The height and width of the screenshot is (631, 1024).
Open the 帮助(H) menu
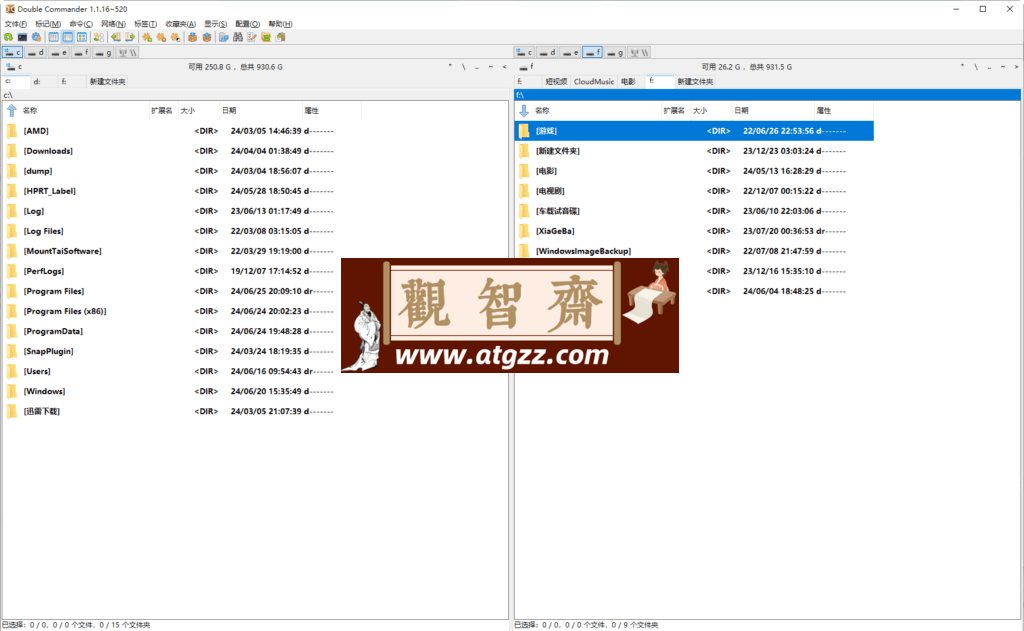tap(280, 24)
